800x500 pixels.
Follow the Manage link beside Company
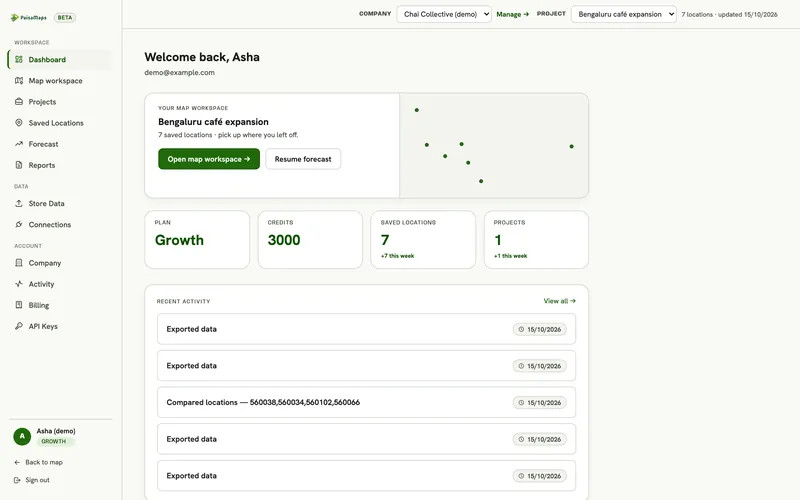tap(513, 14)
